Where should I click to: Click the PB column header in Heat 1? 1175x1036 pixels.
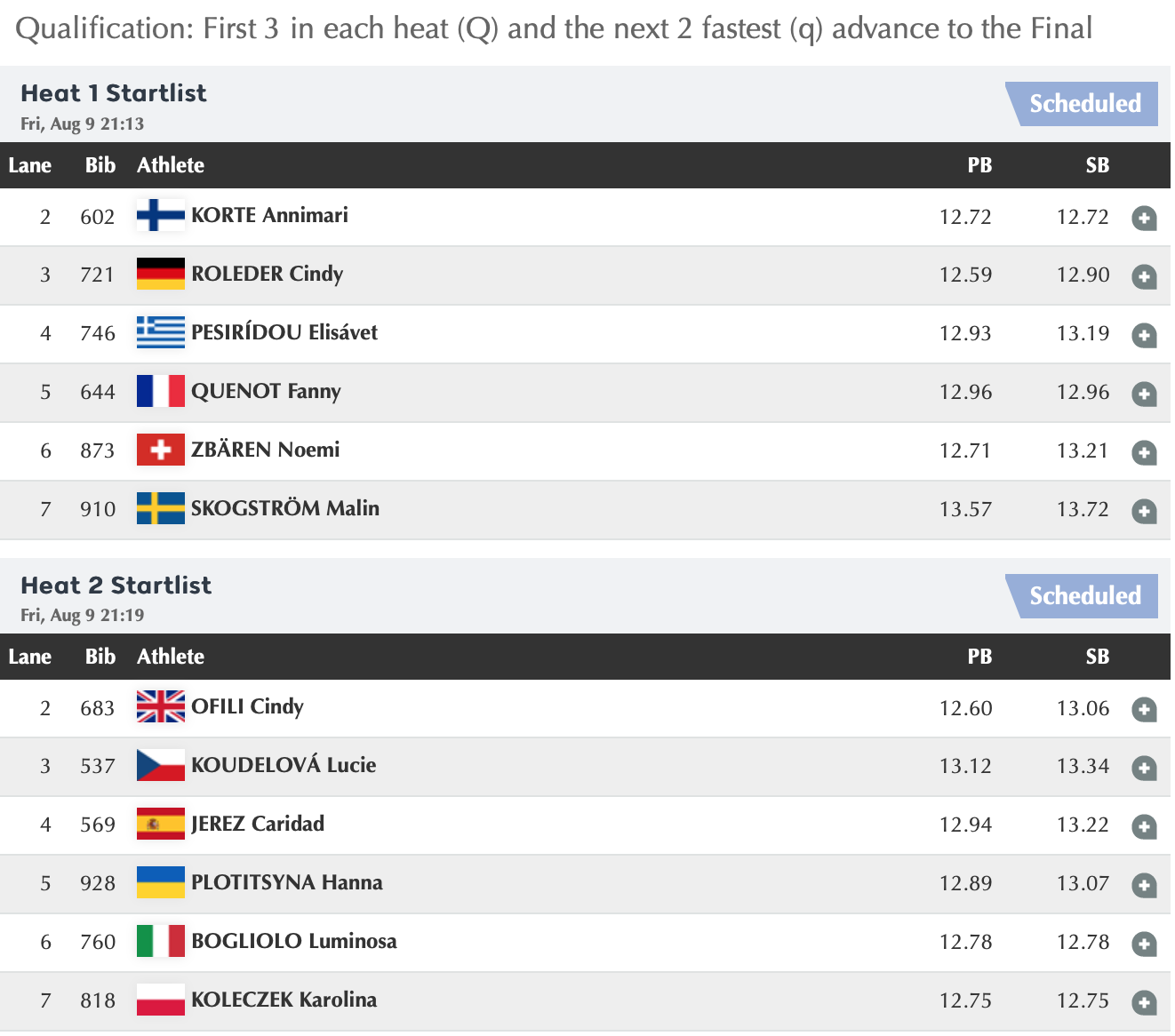(979, 166)
